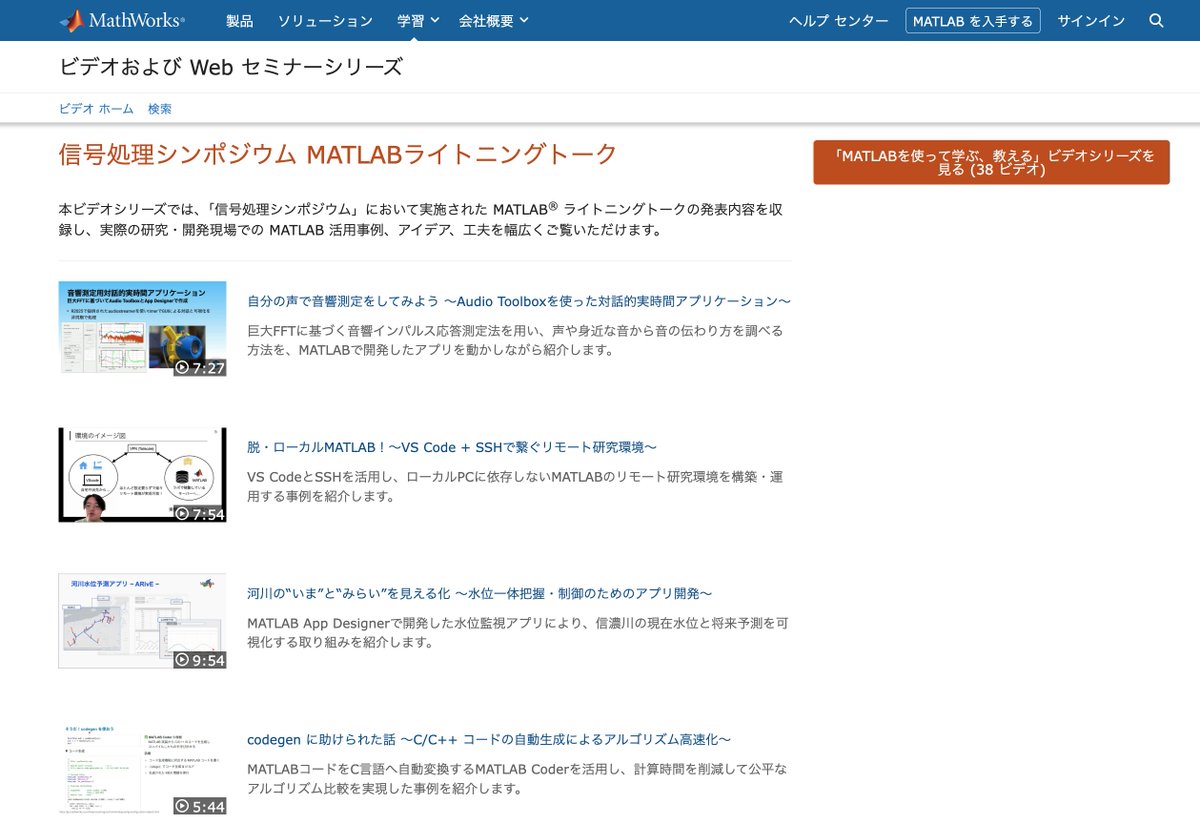Play the 7:27 duration badge video
Image resolution: width=1200 pixels, height=824 pixels.
[199, 367]
